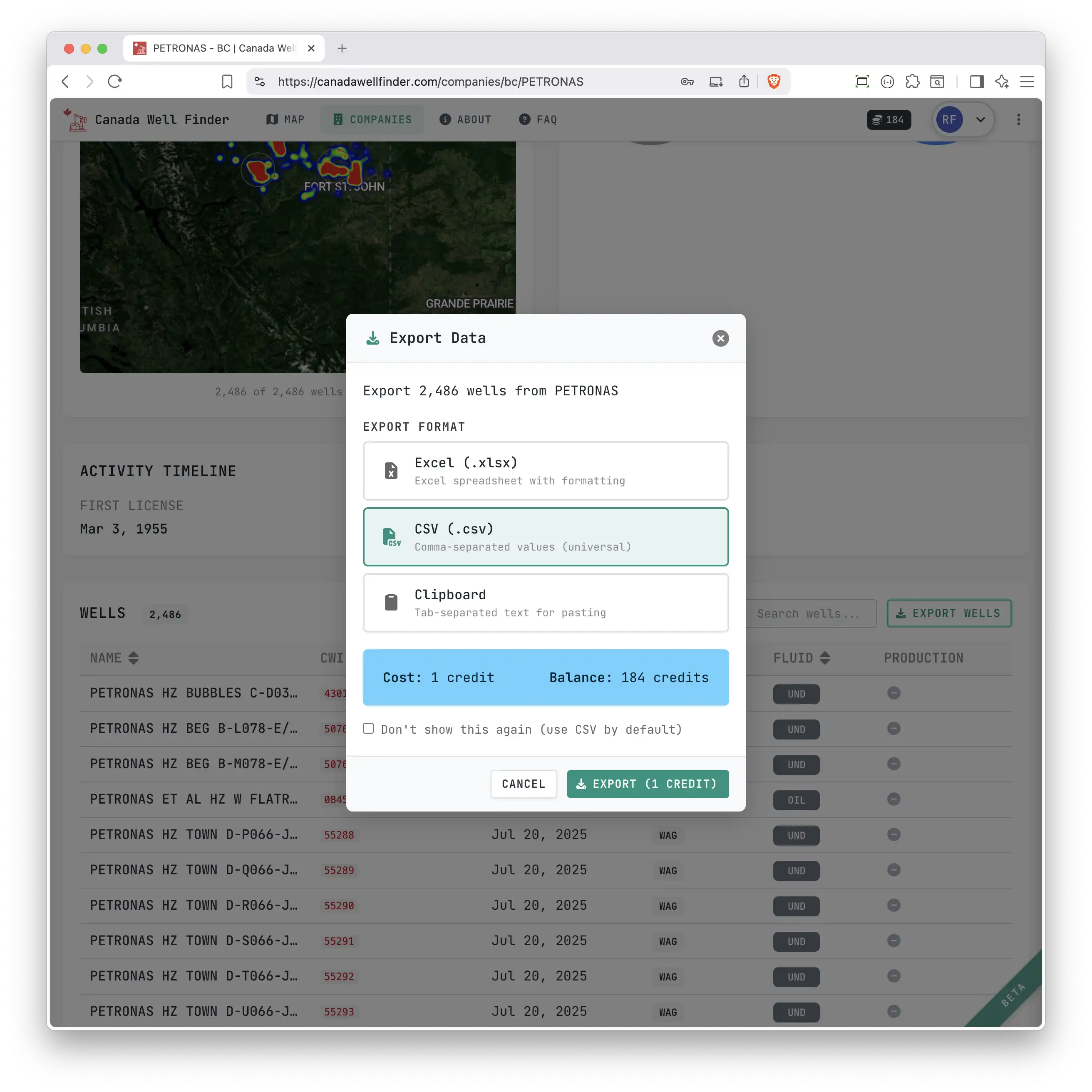Open the credits balance badge showing 184
The width and height of the screenshot is (1092, 1092).
[888, 119]
